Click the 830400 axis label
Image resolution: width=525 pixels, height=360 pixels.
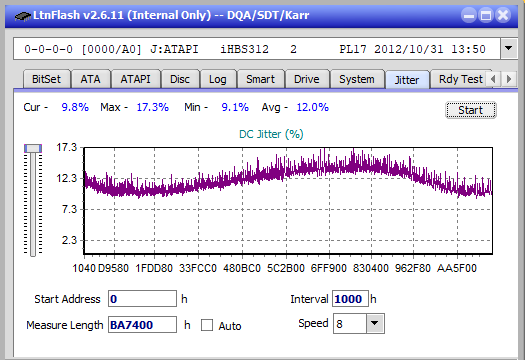[371, 268]
